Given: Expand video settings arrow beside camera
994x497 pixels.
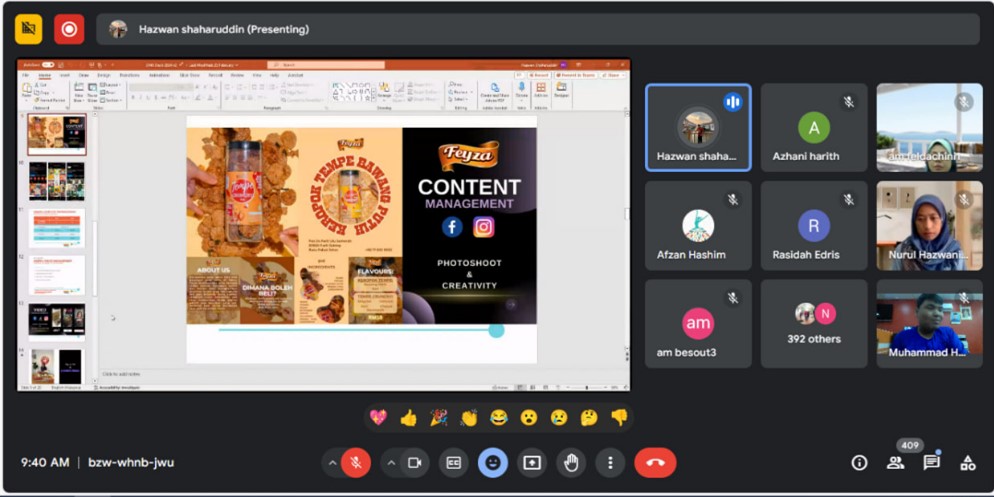Looking at the screenshot, I should [x=391, y=463].
